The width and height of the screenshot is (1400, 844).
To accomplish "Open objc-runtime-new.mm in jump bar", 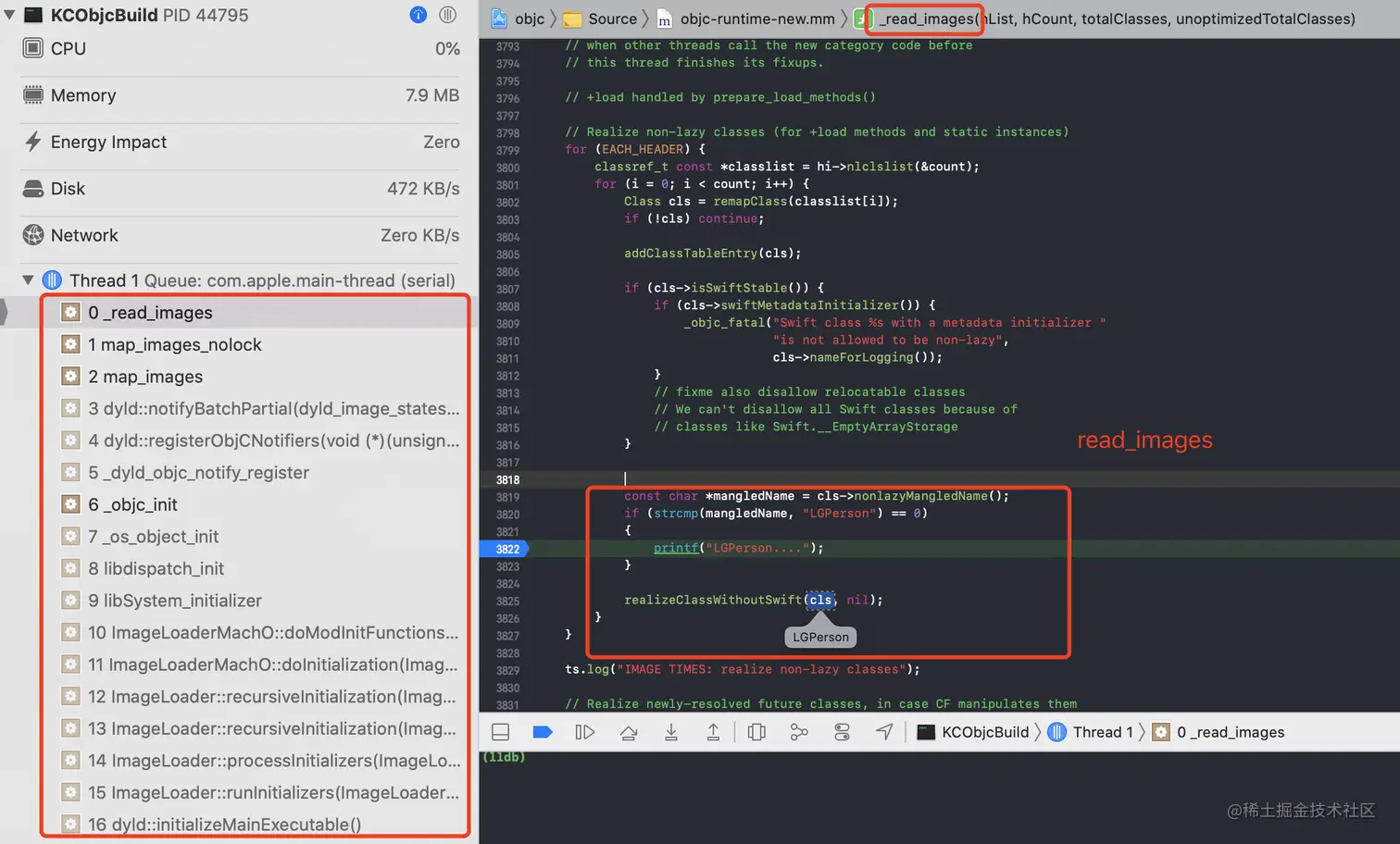I will coord(745,19).
